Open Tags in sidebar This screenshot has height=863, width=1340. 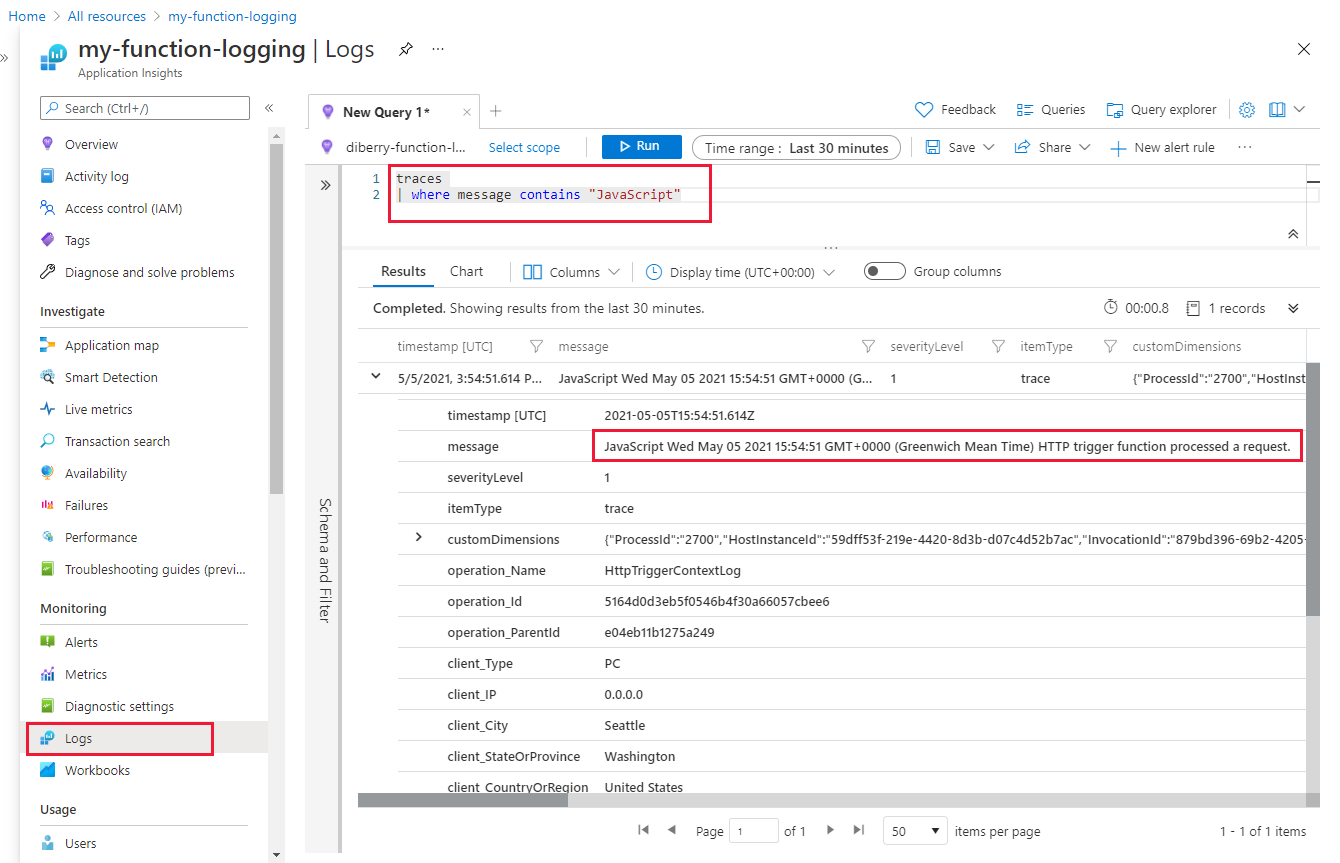coord(77,240)
